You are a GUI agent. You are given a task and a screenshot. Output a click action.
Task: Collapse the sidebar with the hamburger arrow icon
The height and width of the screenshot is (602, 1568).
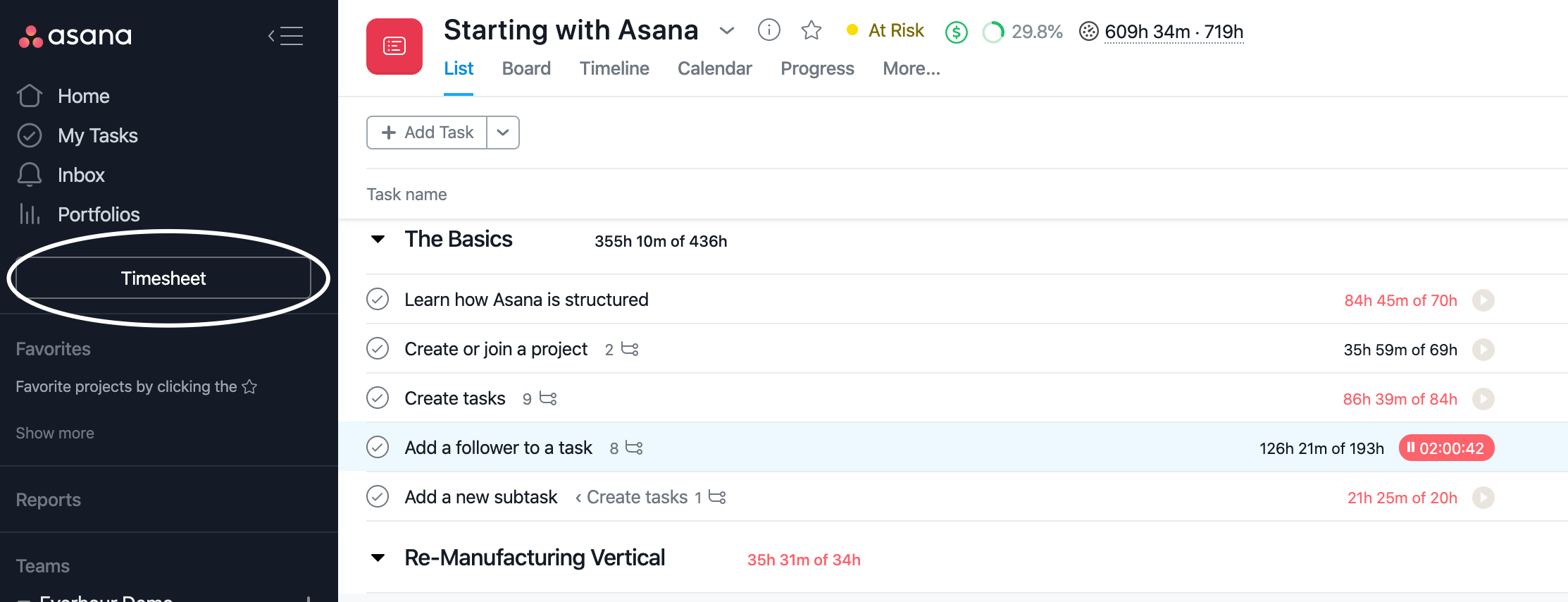click(x=285, y=36)
